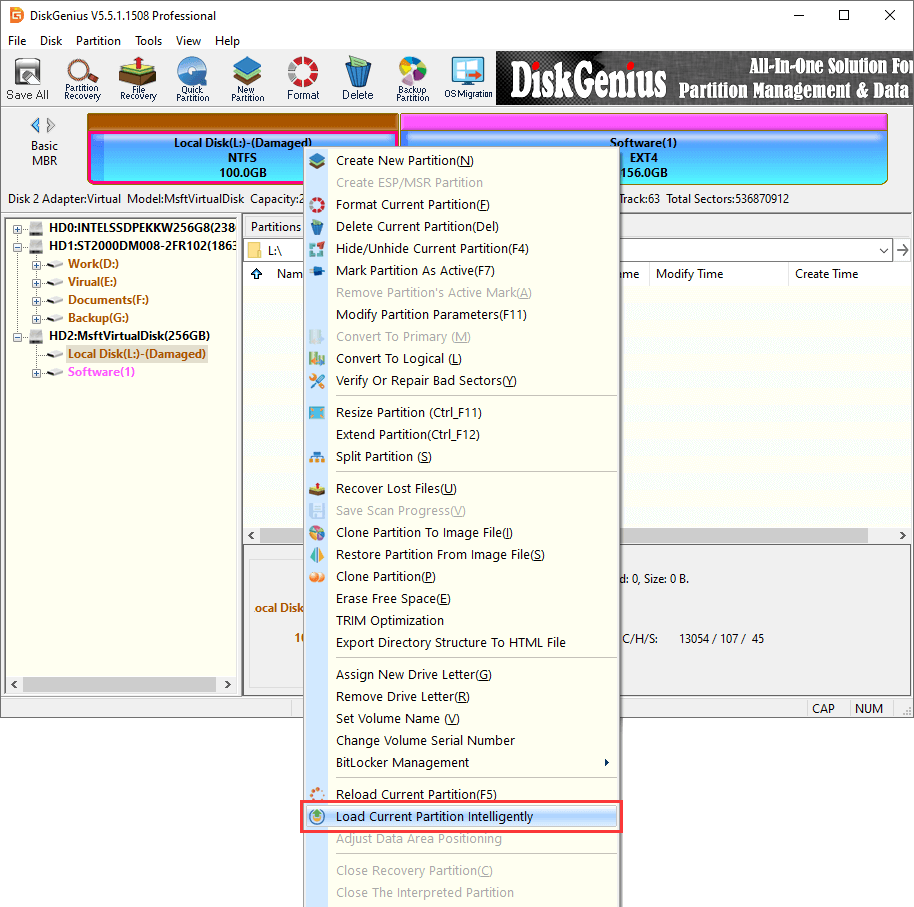914x907 pixels.
Task: Open Partition Recovery tool
Action: [x=82, y=79]
